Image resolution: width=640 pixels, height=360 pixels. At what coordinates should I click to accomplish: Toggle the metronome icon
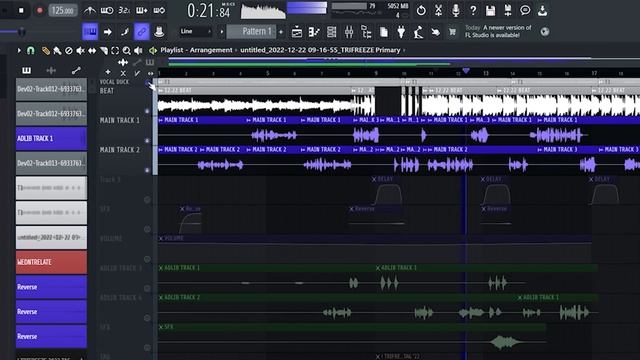tap(89, 10)
